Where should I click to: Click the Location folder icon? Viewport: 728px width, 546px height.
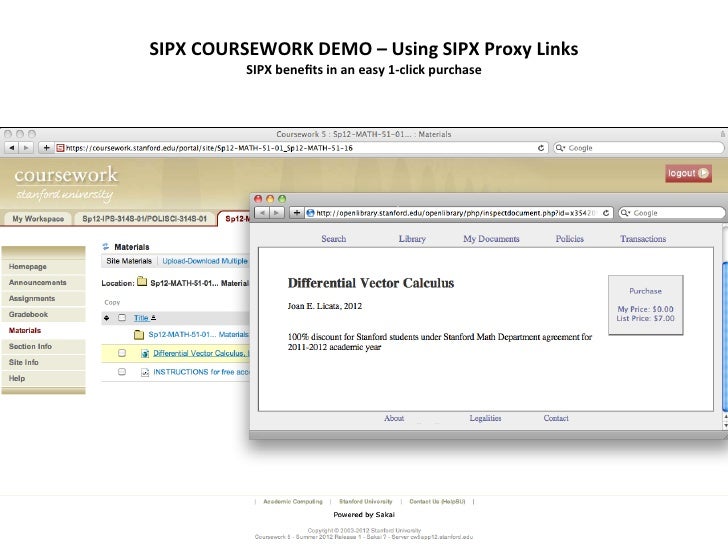142,282
